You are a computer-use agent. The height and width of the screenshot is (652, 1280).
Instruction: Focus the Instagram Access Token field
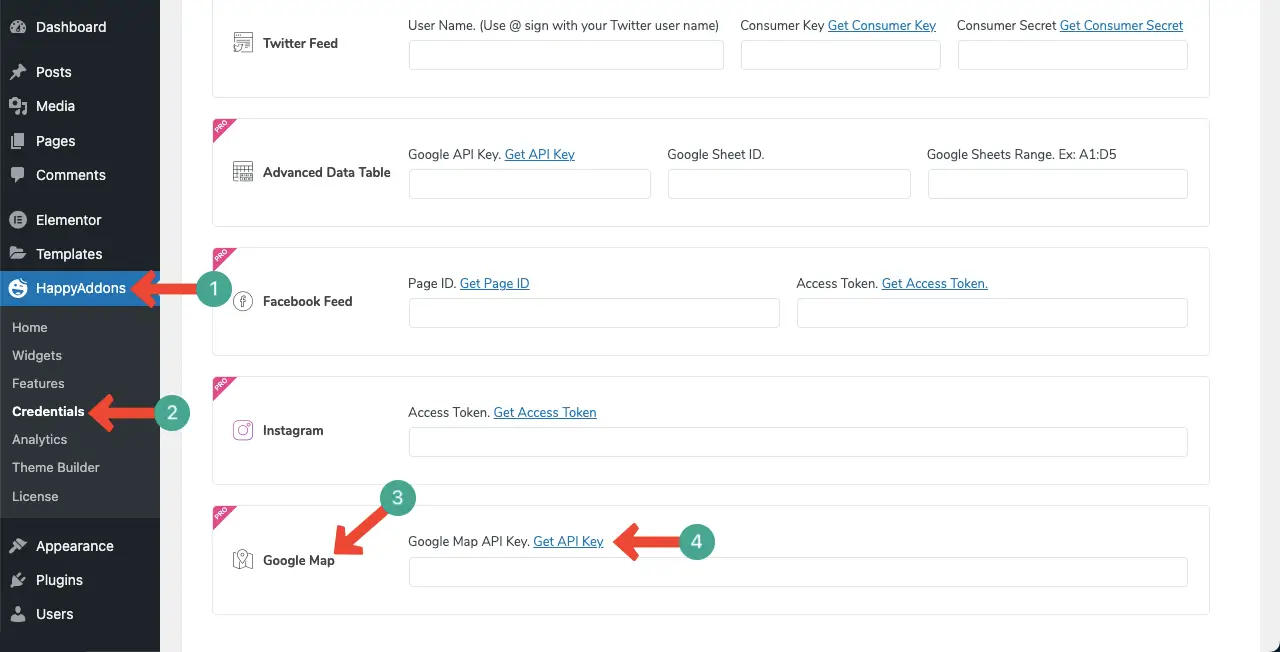pyautogui.click(x=798, y=442)
